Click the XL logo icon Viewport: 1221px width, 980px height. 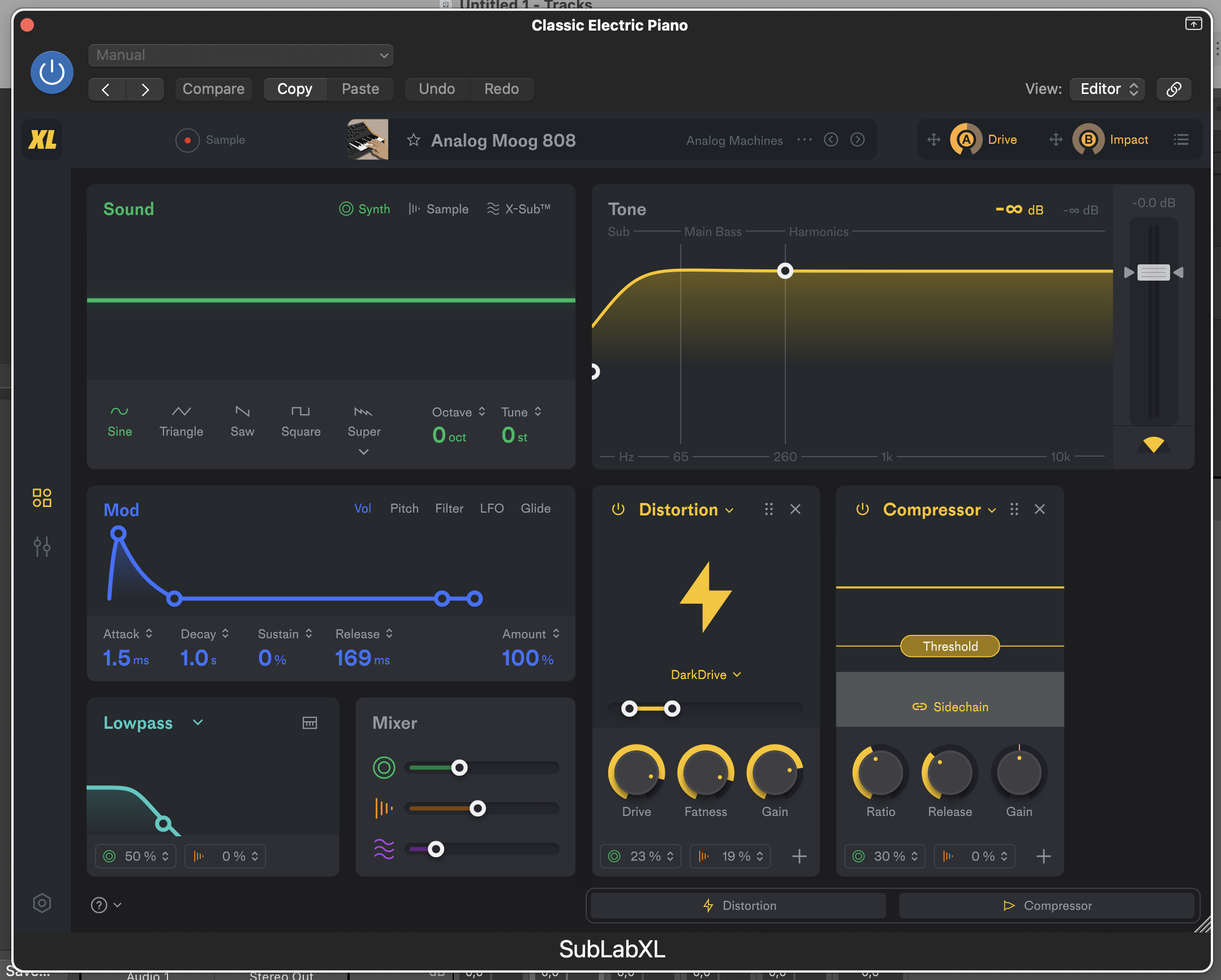click(x=42, y=139)
